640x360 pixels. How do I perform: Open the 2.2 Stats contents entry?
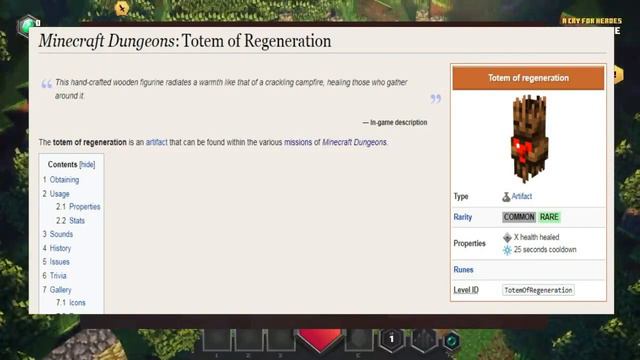(77, 221)
